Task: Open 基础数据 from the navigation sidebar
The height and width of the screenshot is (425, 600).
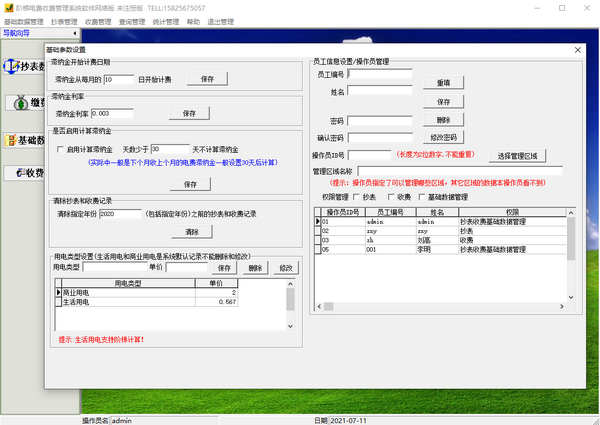Action: coord(22,140)
